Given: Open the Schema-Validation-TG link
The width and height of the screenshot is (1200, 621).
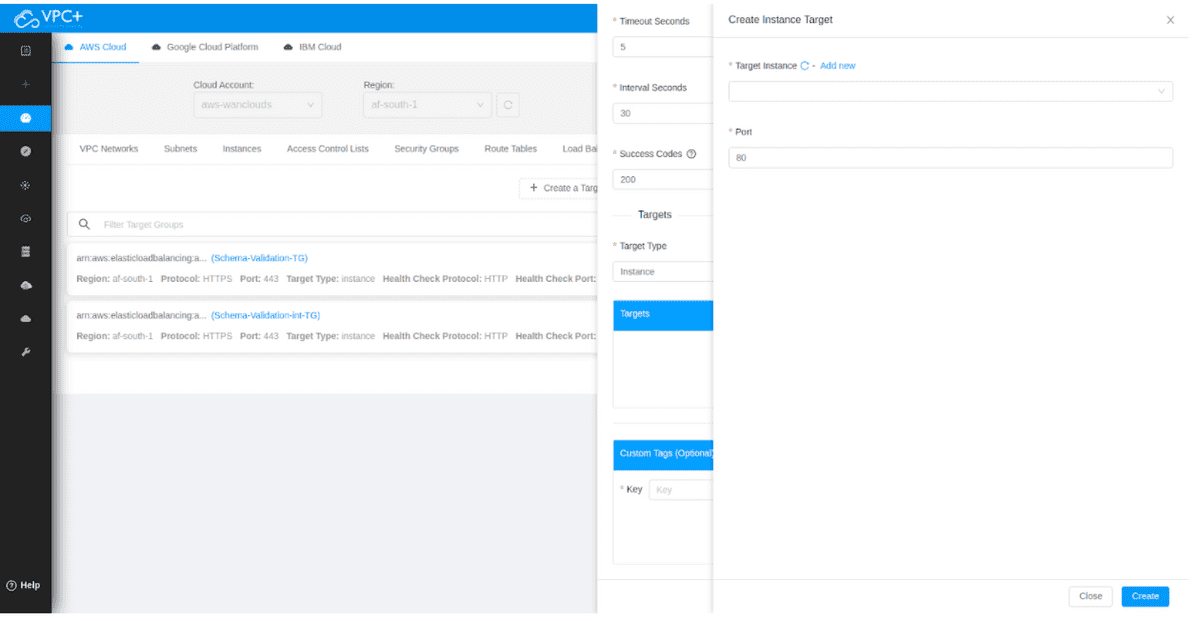Looking at the screenshot, I should click(x=259, y=258).
